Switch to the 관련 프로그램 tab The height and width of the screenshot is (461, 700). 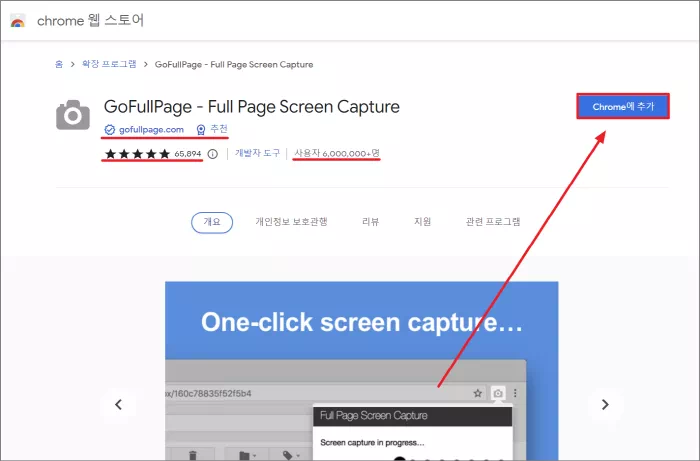pos(493,222)
